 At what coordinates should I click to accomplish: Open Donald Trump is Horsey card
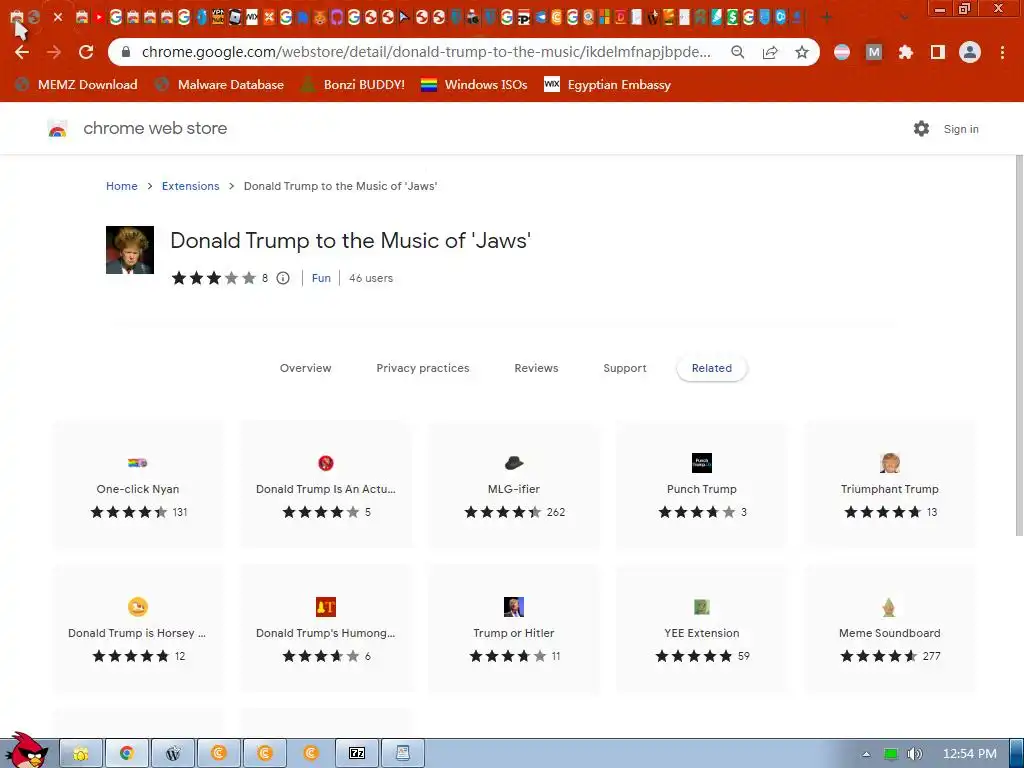138,628
